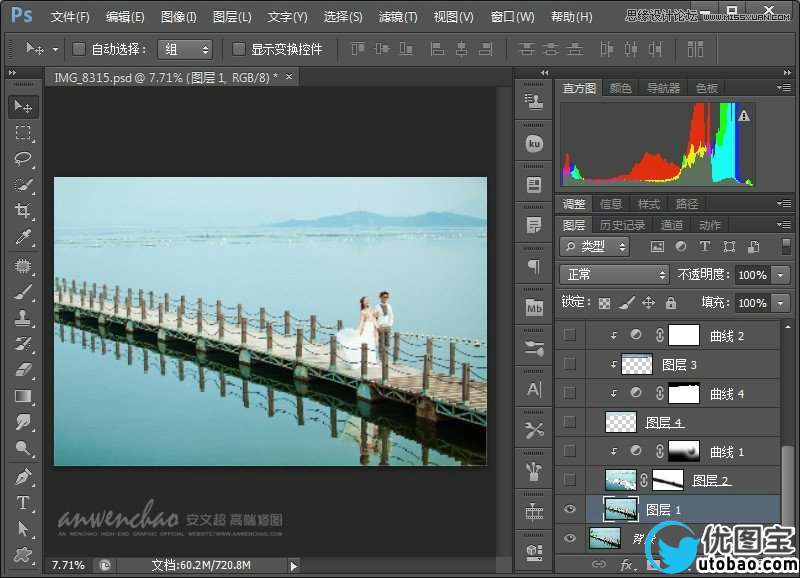Select the Clone Stamp tool
The width and height of the screenshot is (800, 578).
[x=23, y=318]
